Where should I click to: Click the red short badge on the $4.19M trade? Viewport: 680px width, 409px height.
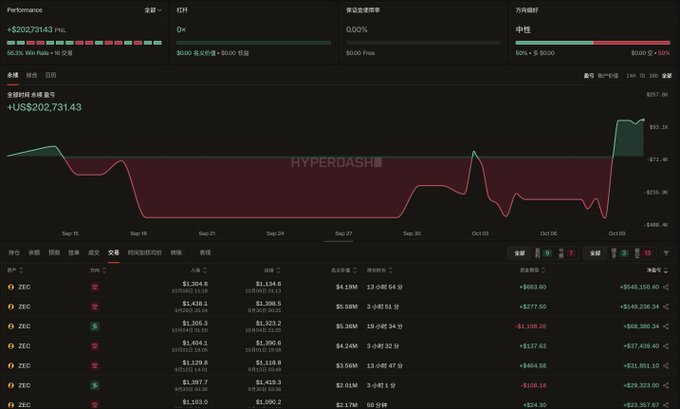tap(95, 287)
